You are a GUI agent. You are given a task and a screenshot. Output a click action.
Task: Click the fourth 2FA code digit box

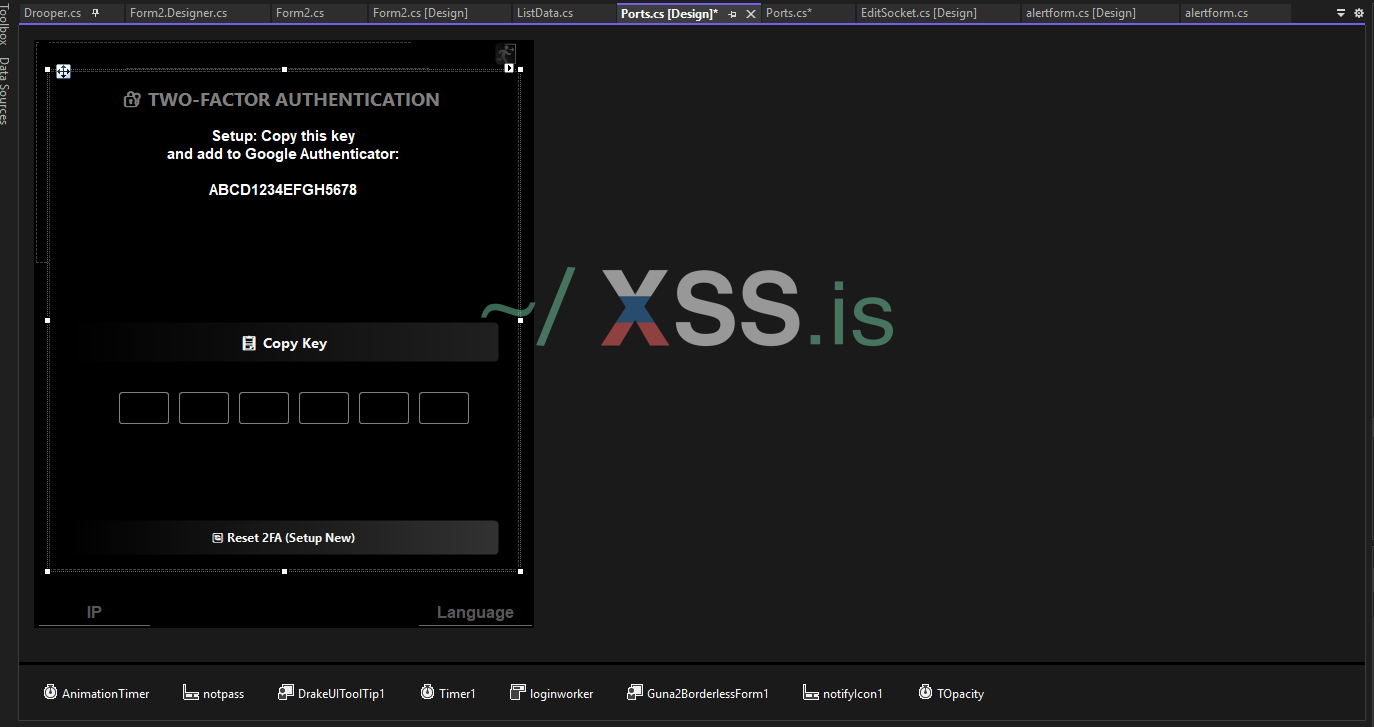[324, 408]
